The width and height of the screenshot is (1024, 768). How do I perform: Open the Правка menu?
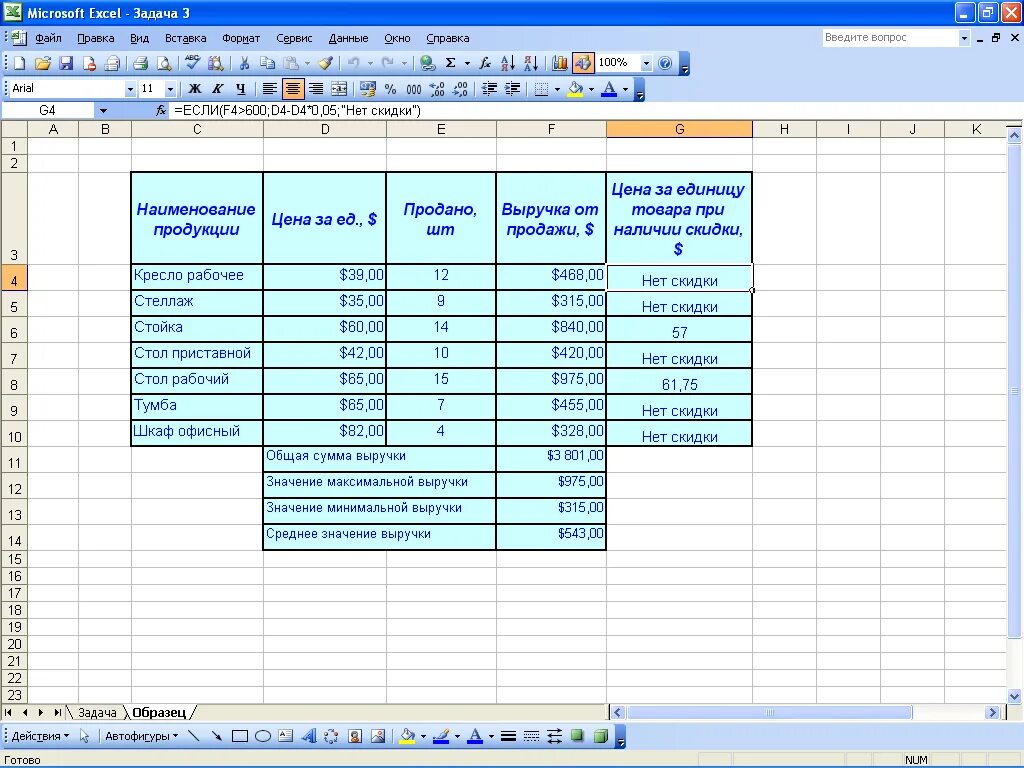pyautogui.click(x=95, y=39)
